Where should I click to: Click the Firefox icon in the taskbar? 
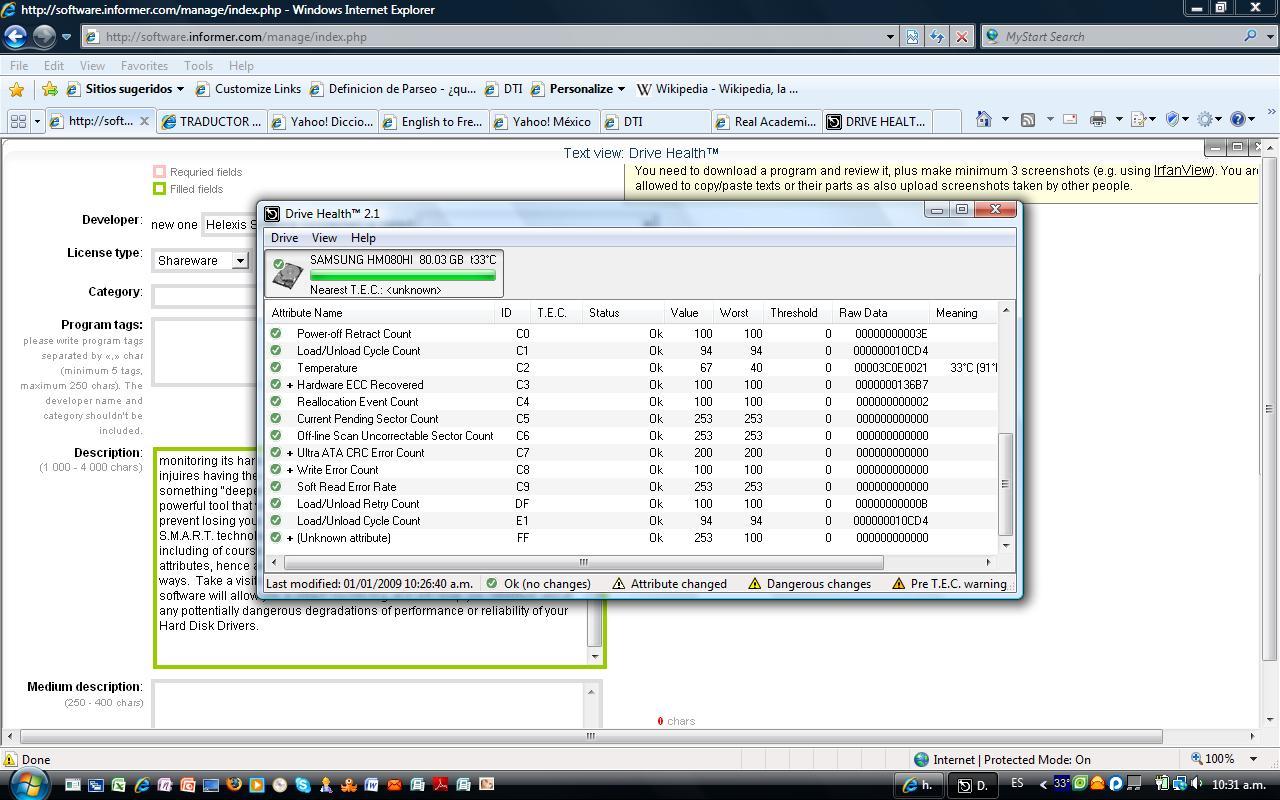(x=233, y=785)
